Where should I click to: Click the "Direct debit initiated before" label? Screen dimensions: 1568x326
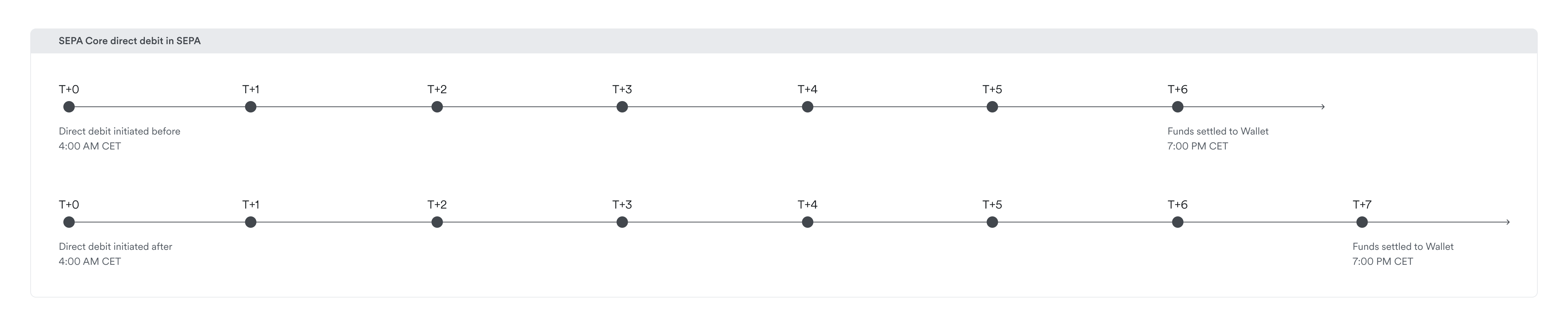point(119,131)
